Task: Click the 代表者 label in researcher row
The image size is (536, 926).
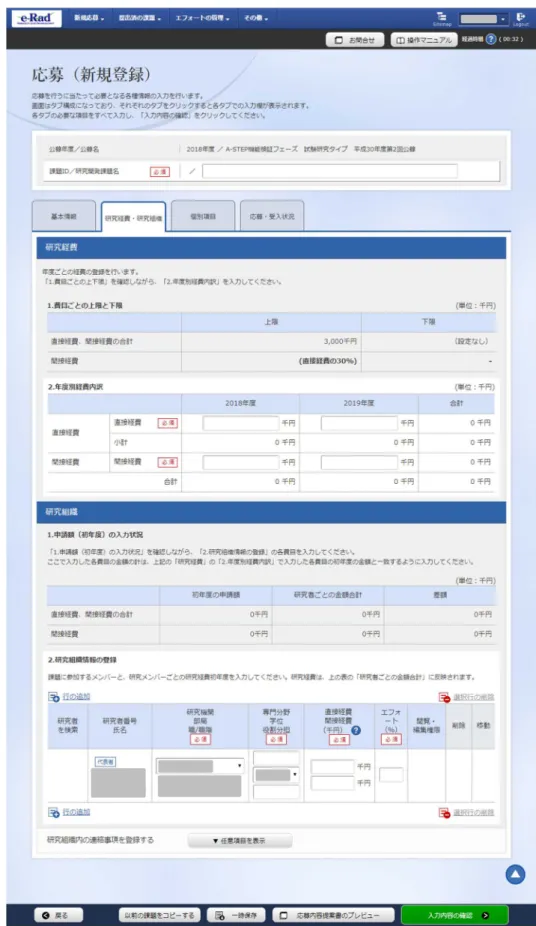Action: 105,762
